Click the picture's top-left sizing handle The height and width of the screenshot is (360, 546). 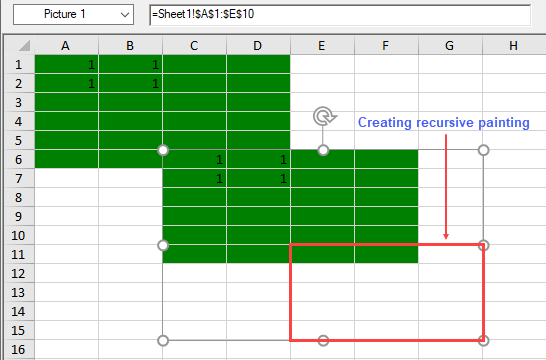(x=163, y=150)
